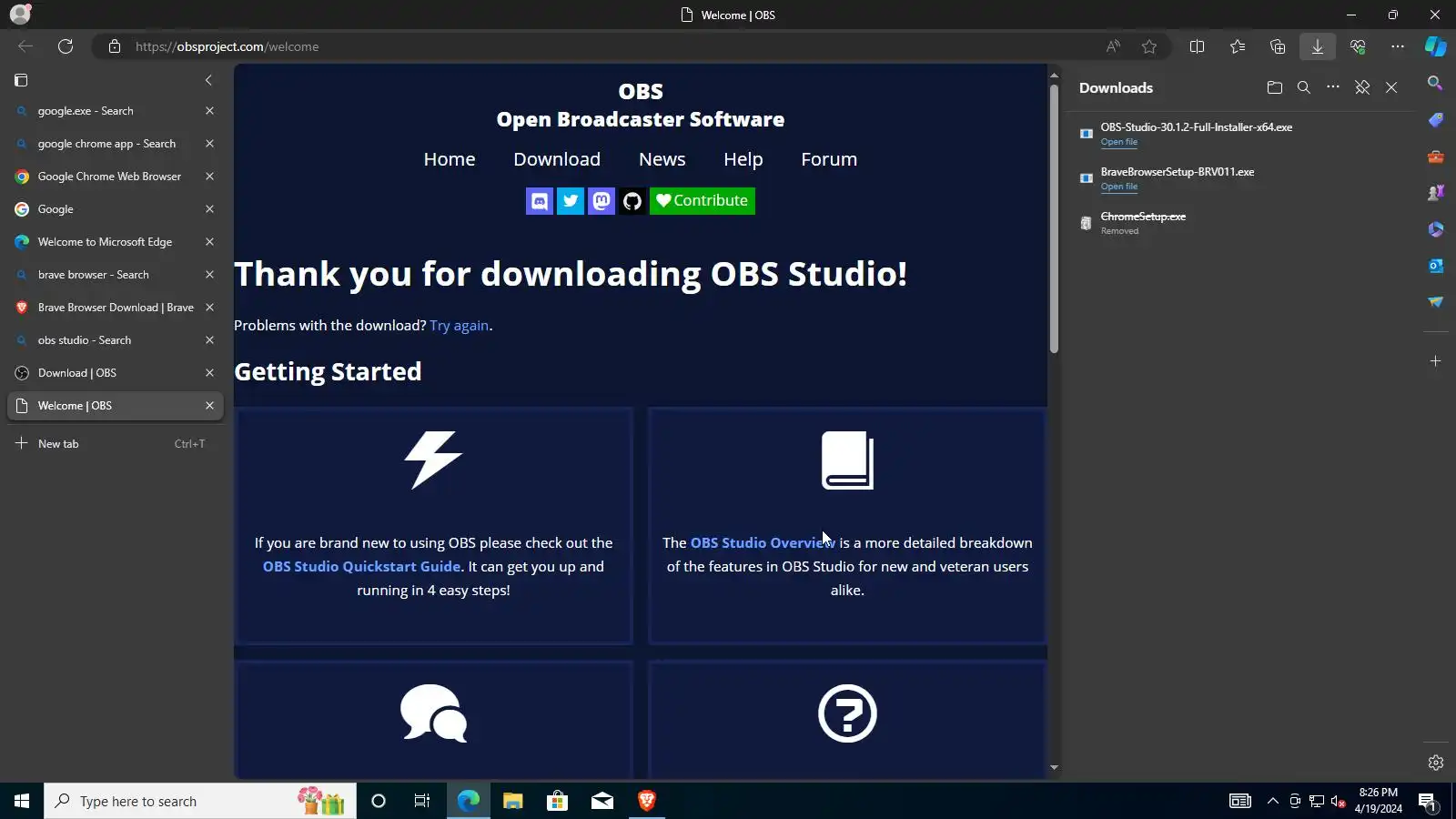Launch Brave from the taskbar

647,801
